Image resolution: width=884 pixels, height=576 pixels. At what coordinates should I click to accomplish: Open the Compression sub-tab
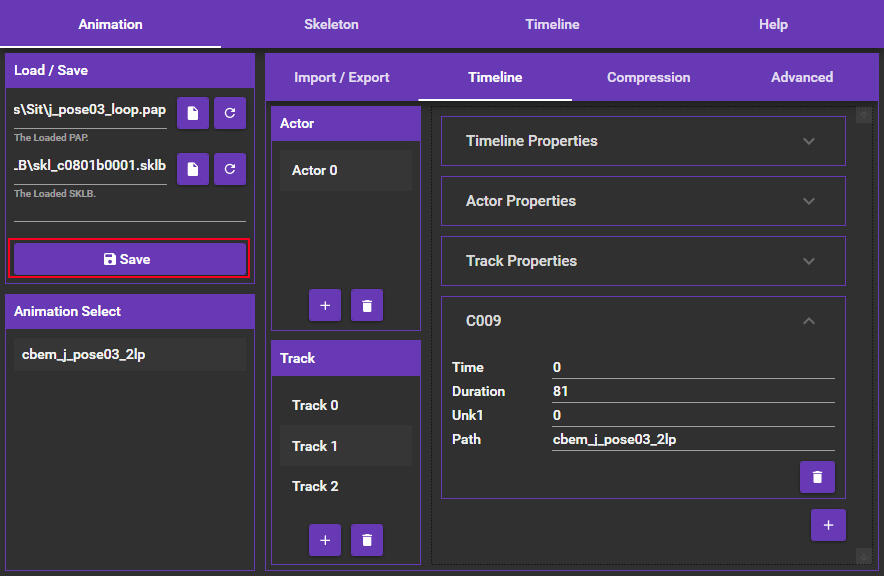click(x=648, y=77)
